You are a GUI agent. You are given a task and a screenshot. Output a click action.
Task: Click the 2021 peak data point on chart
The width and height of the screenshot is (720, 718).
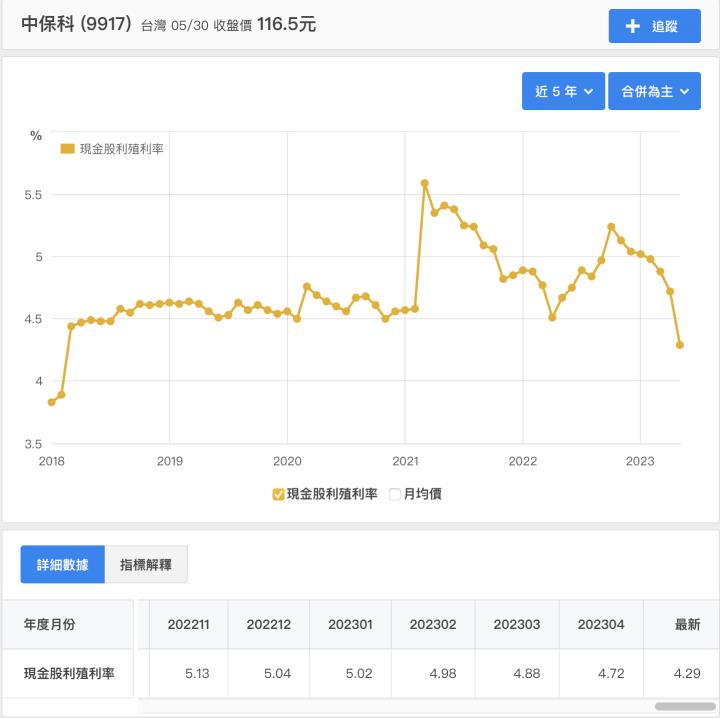(425, 183)
